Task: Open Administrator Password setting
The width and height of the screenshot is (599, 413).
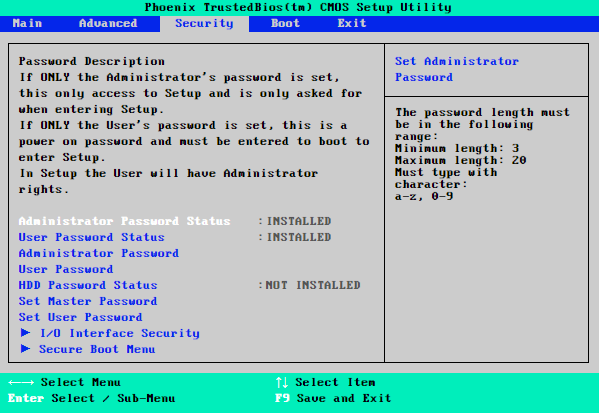Action: [x=99, y=253]
